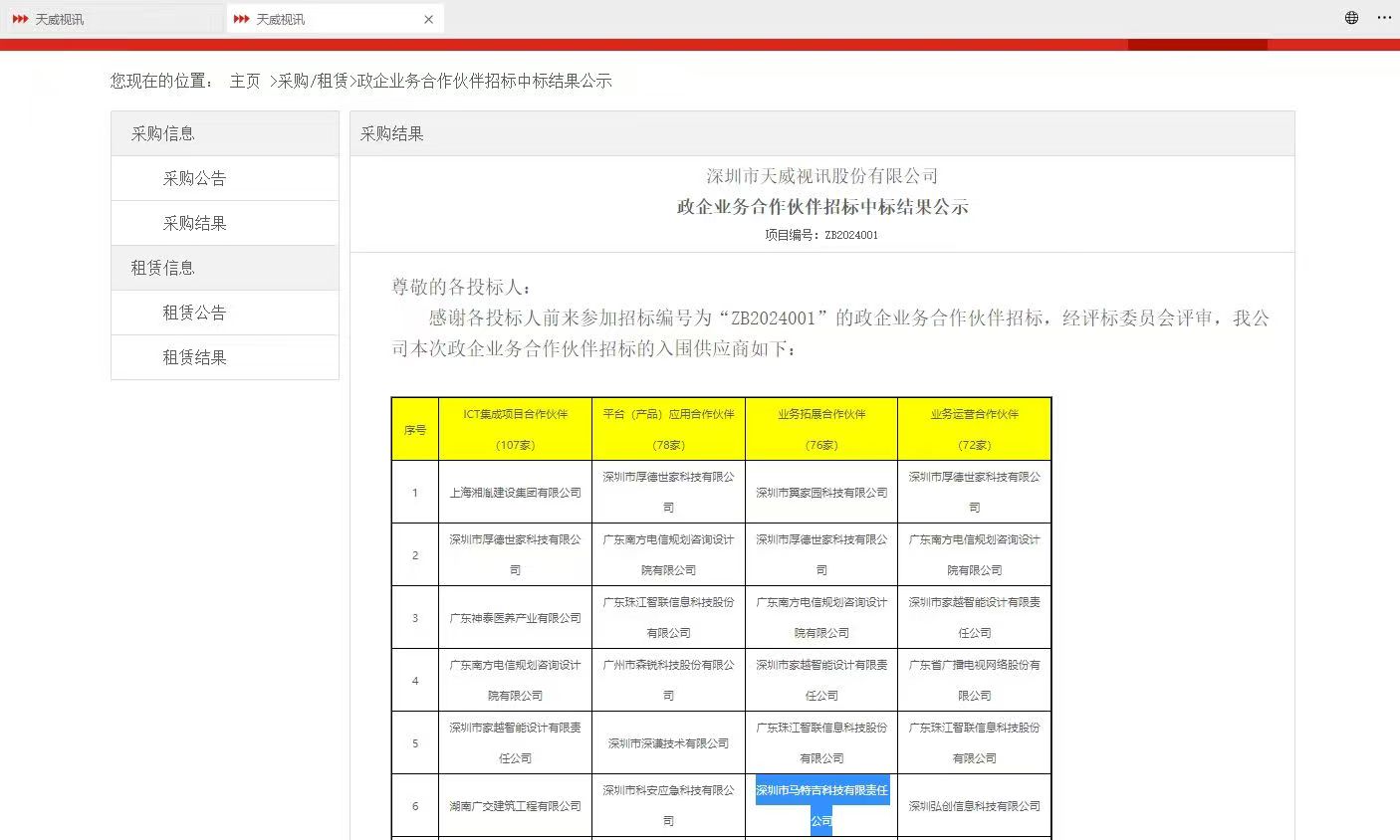Click the 湖南广交建筑工程有限公司 table cell

515,806
